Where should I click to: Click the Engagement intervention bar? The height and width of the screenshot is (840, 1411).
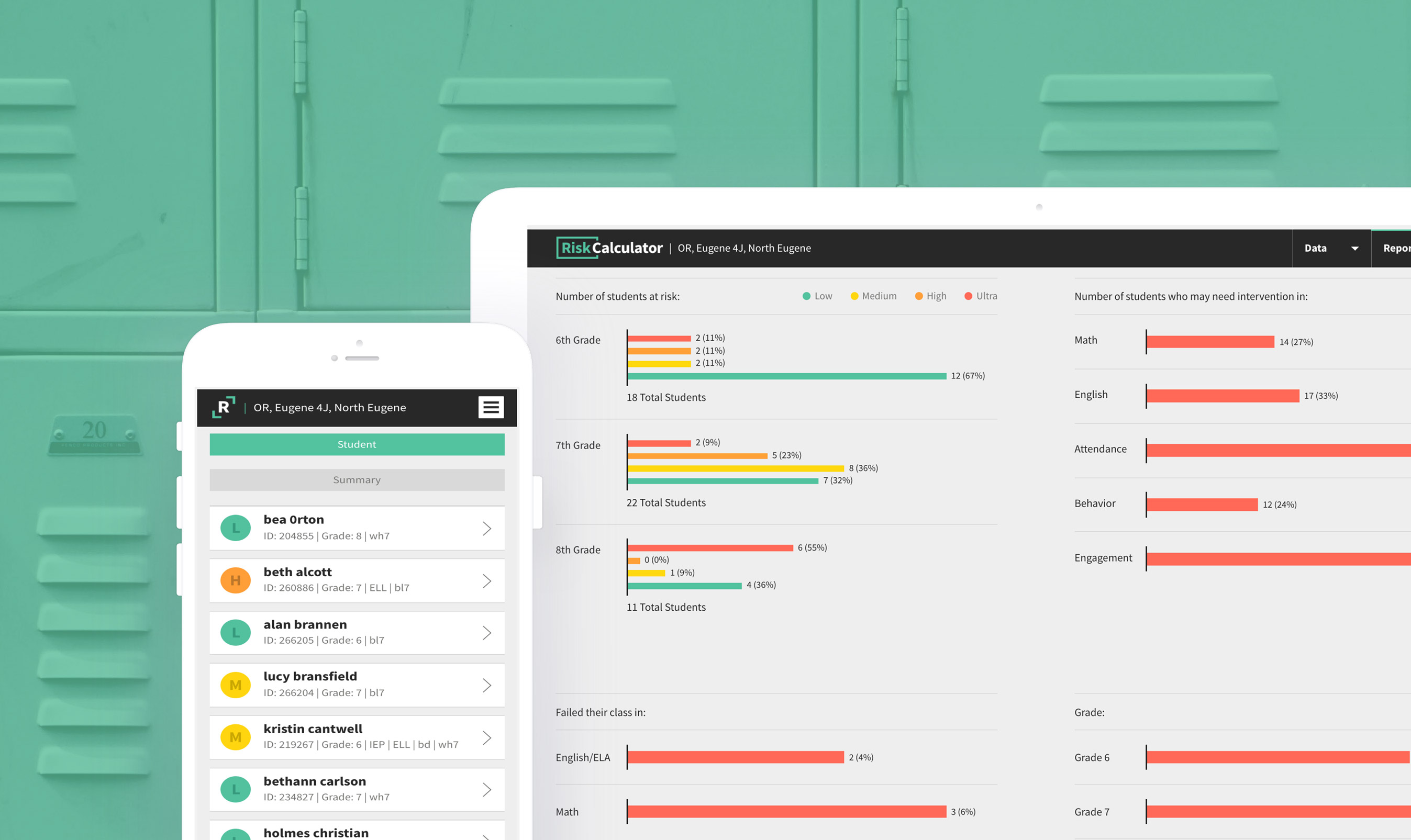(x=1279, y=558)
